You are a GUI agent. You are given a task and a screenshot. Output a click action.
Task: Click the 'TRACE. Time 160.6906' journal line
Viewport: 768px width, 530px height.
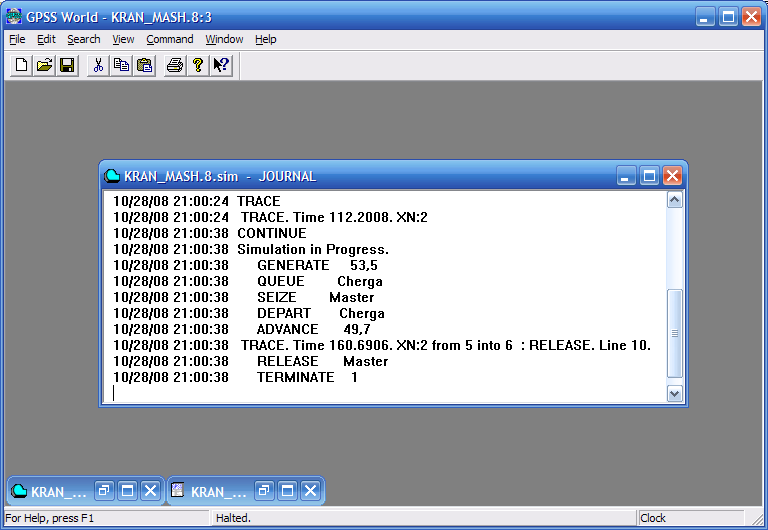click(x=382, y=345)
